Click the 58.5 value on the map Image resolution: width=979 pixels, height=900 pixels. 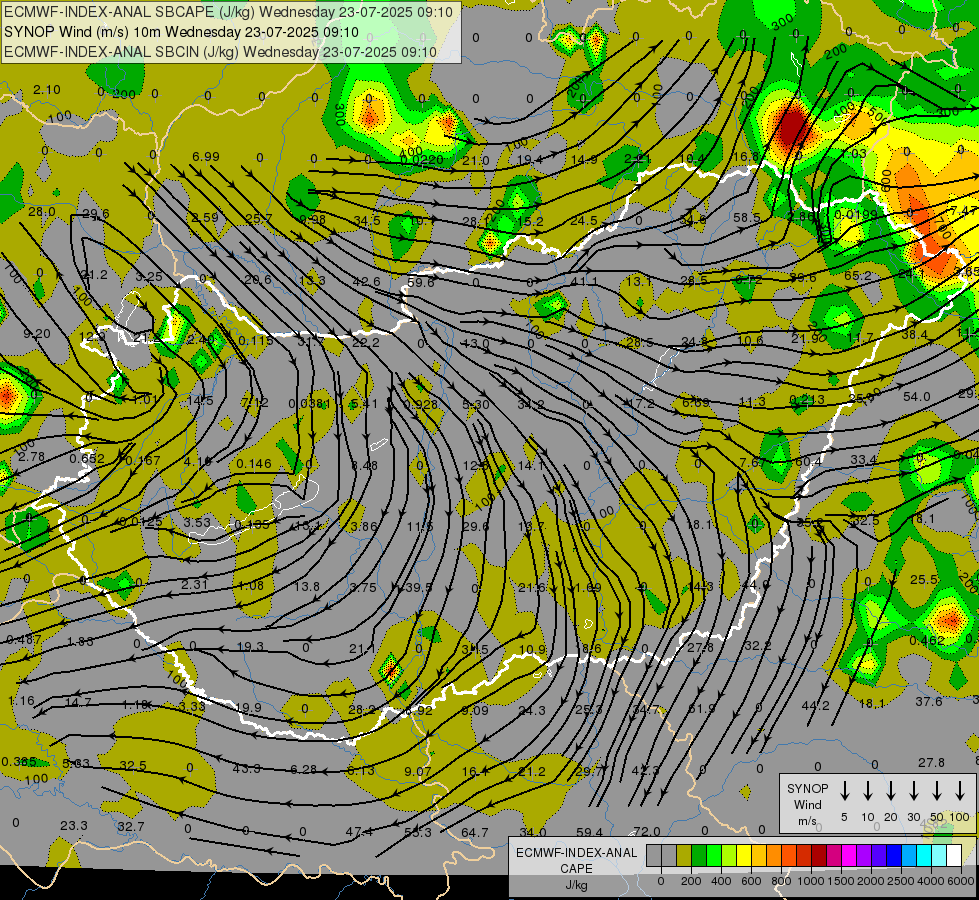pyautogui.click(x=747, y=217)
